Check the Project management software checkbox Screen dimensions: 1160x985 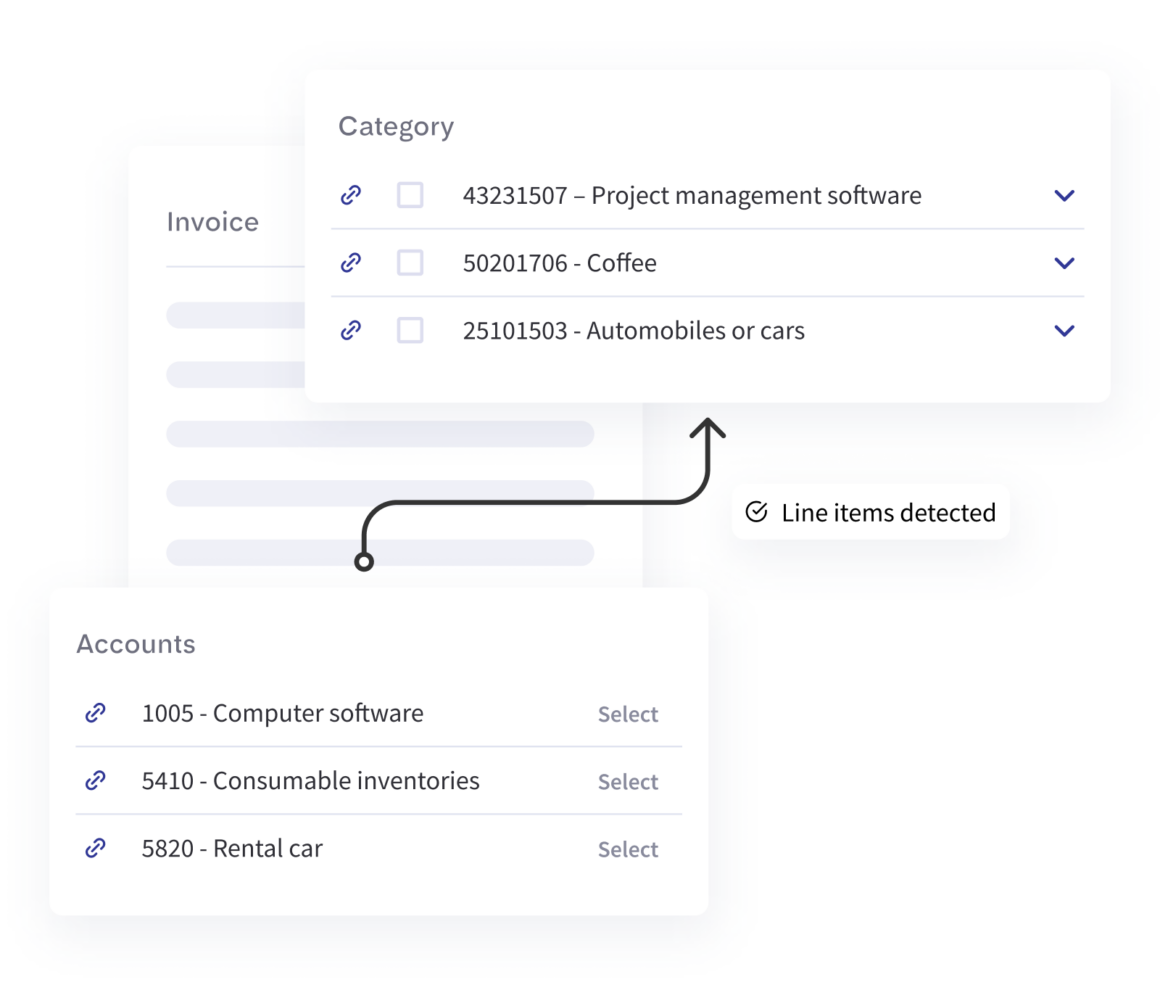[x=410, y=195]
